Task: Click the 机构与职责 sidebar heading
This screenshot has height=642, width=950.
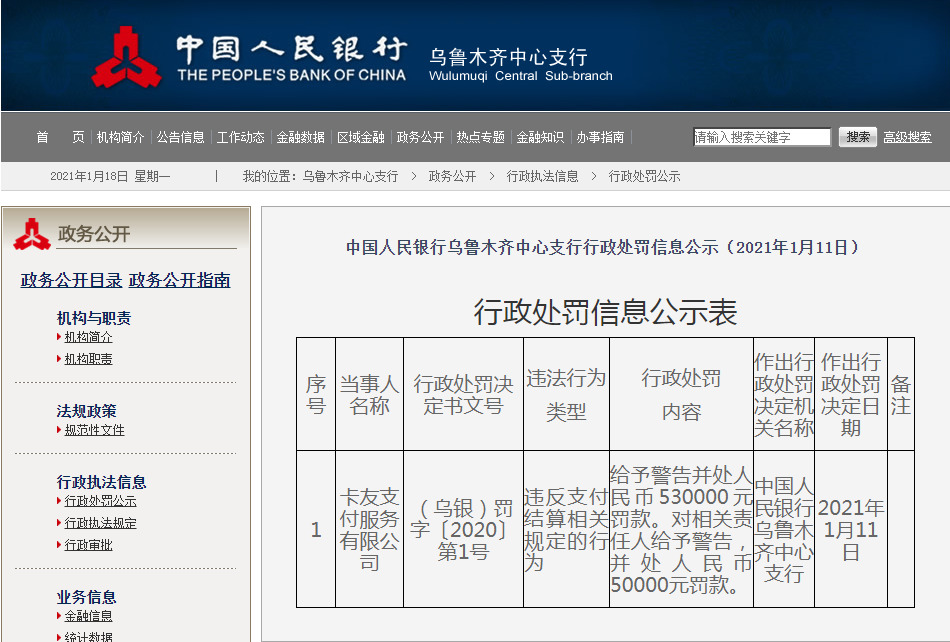Action: pyautogui.click(x=94, y=318)
